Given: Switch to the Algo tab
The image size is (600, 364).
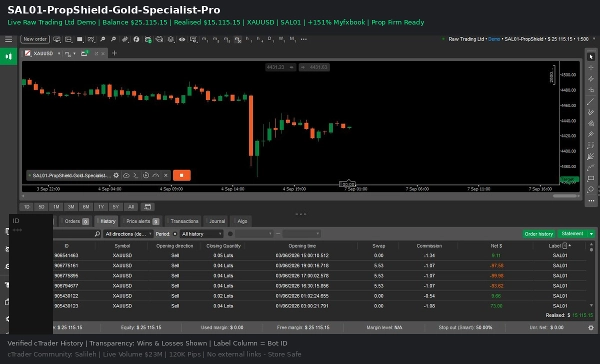Looking at the screenshot, I should 242,221.
